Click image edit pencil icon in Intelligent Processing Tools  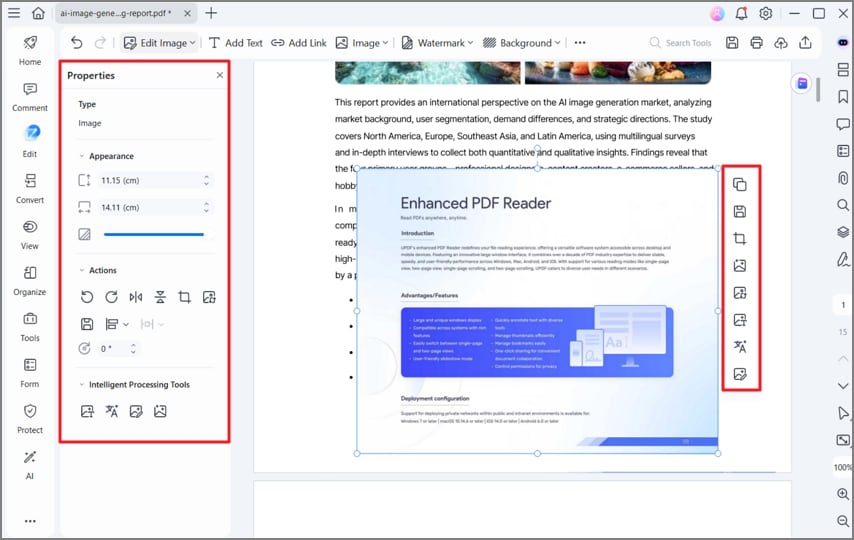click(136, 411)
